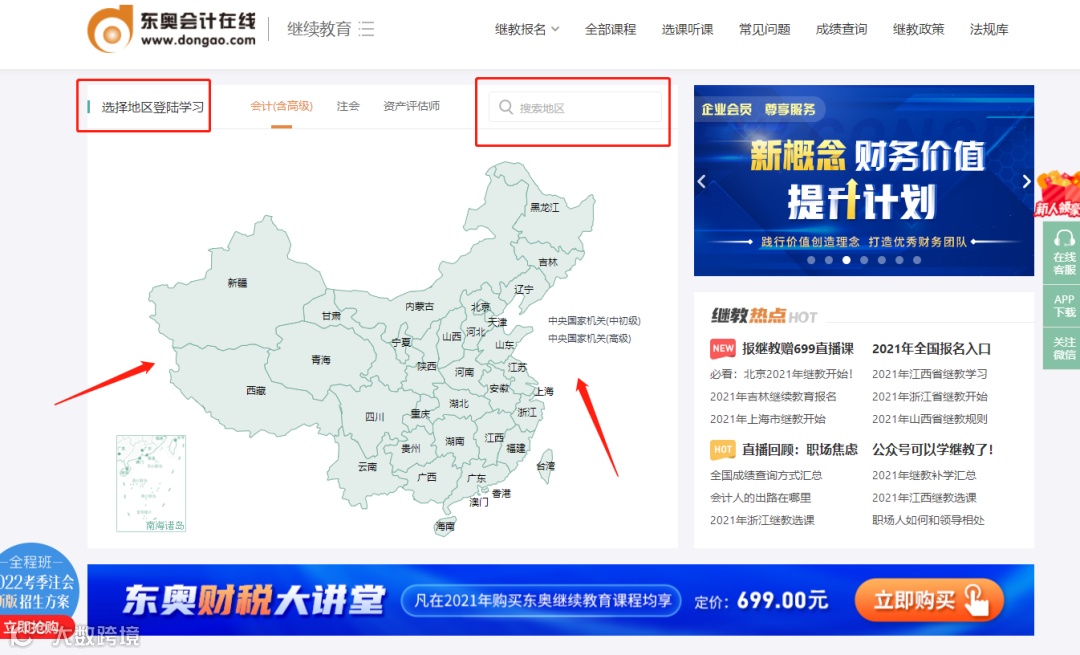Open 2021年继教补学汇总 link
Image resolution: width=1080 pixels, height=655 pixels.
click(x=924, y=475)
